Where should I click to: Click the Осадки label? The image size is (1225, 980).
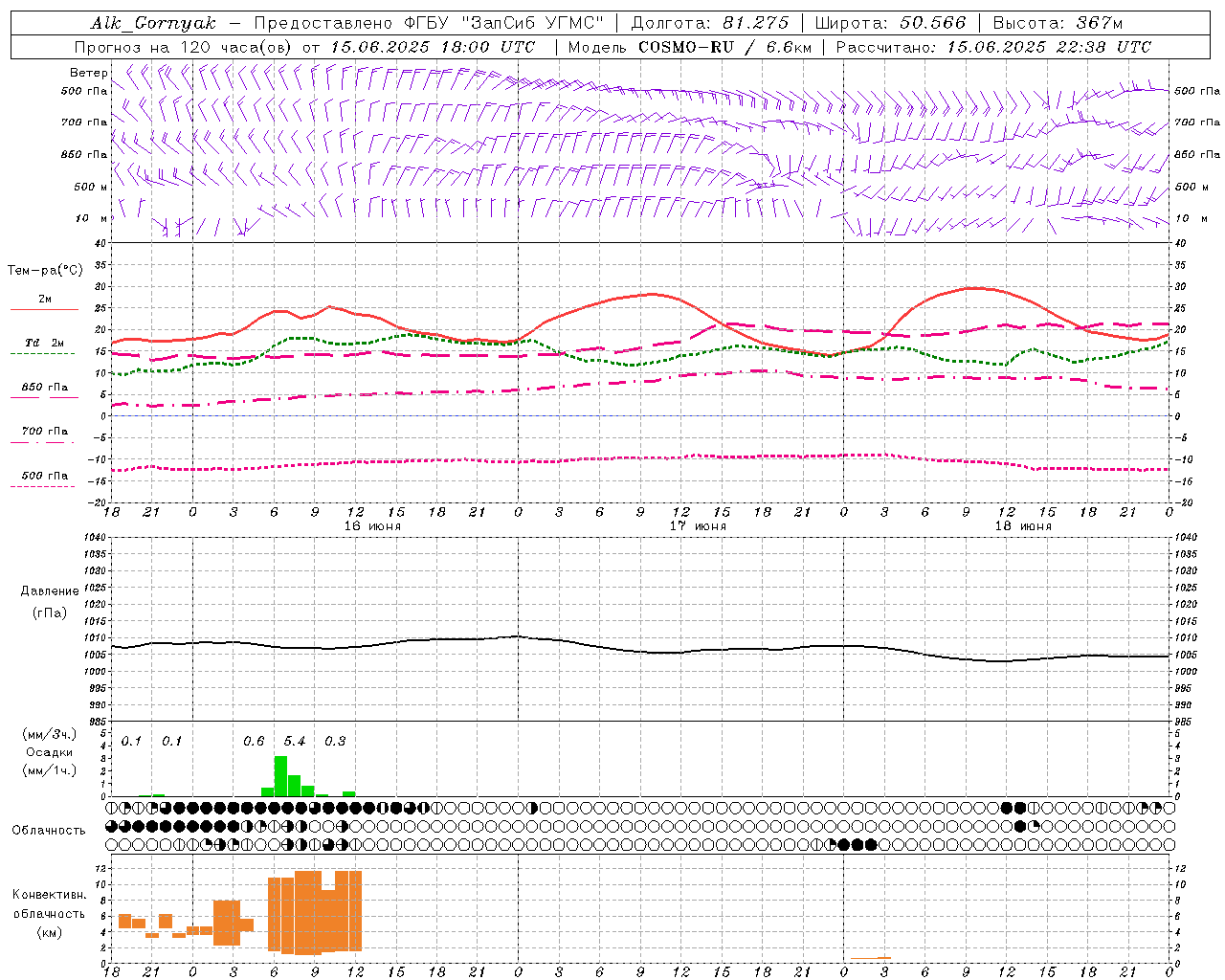(x=50, y=752)
